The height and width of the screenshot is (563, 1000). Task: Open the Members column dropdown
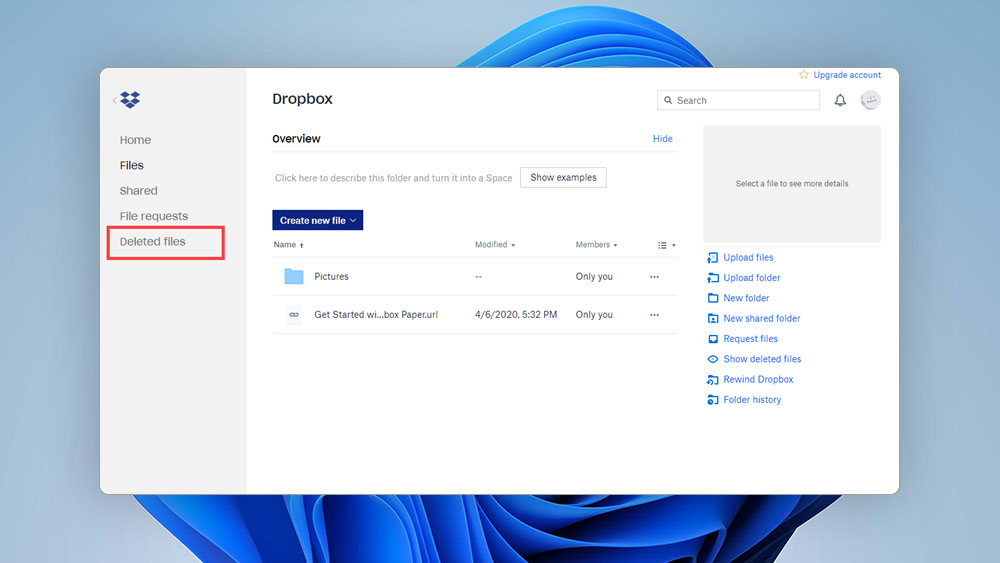(596, 245)
